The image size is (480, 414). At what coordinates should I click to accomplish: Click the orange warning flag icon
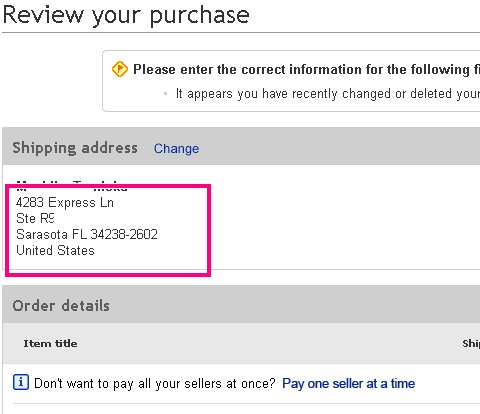(x=120, y=69)
